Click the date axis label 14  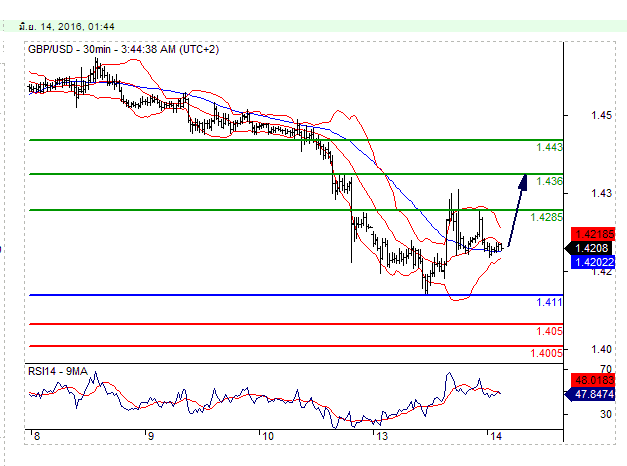click(495, 436)
